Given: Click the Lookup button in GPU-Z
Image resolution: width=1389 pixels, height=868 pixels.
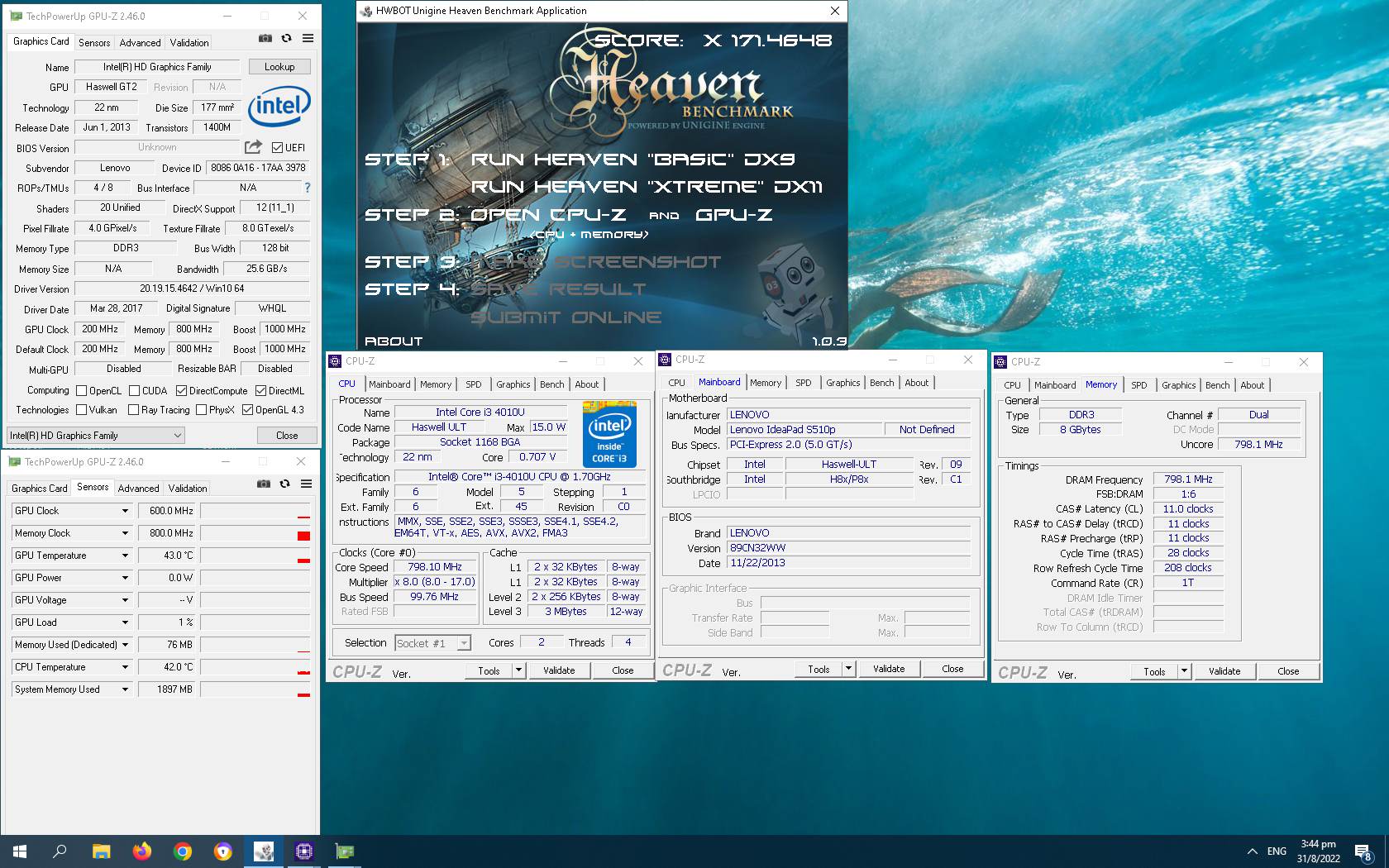Looking at the screenshot, I should (x=279, y=67).
